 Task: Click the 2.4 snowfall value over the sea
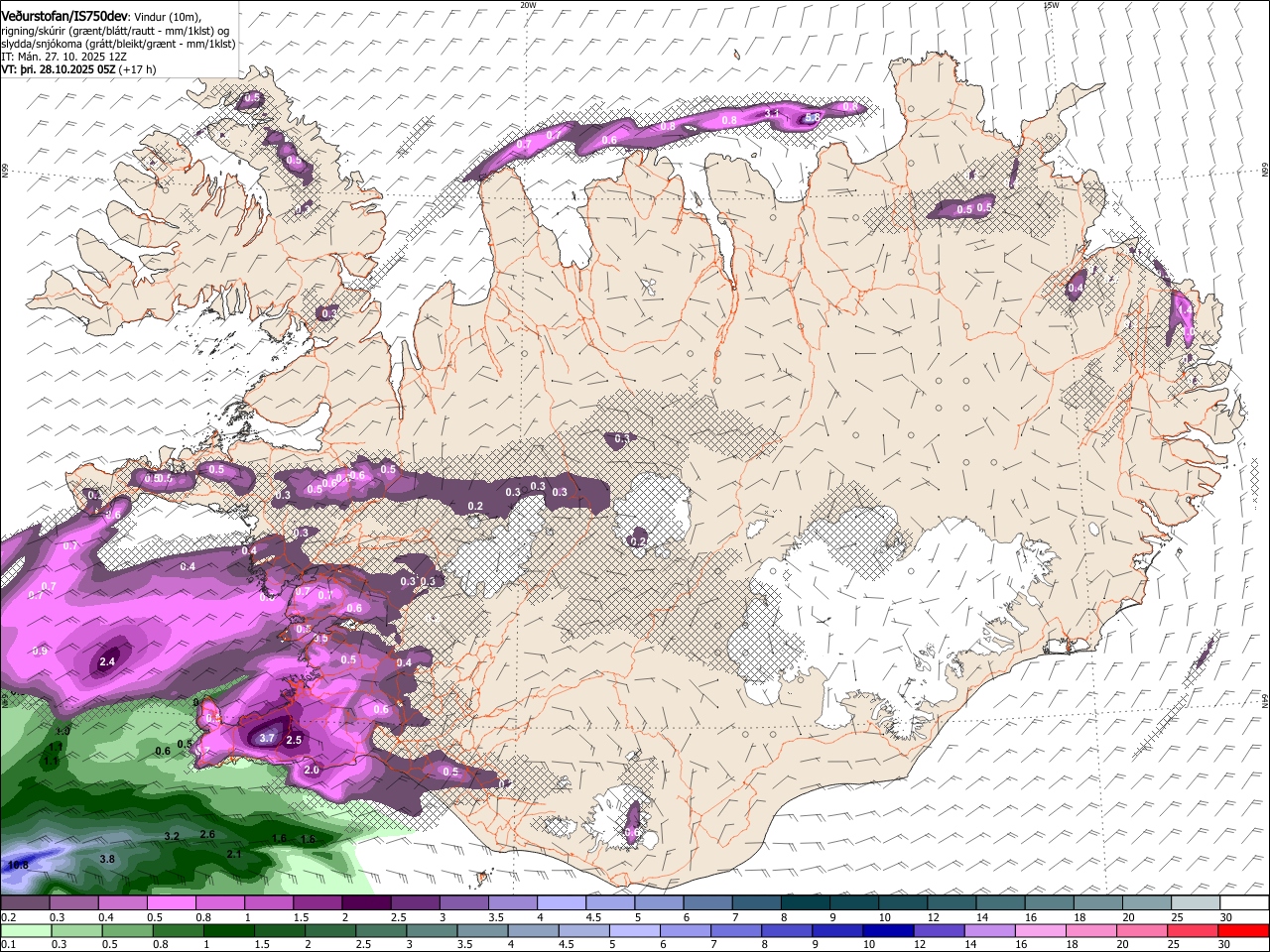(x=109, y=661)
